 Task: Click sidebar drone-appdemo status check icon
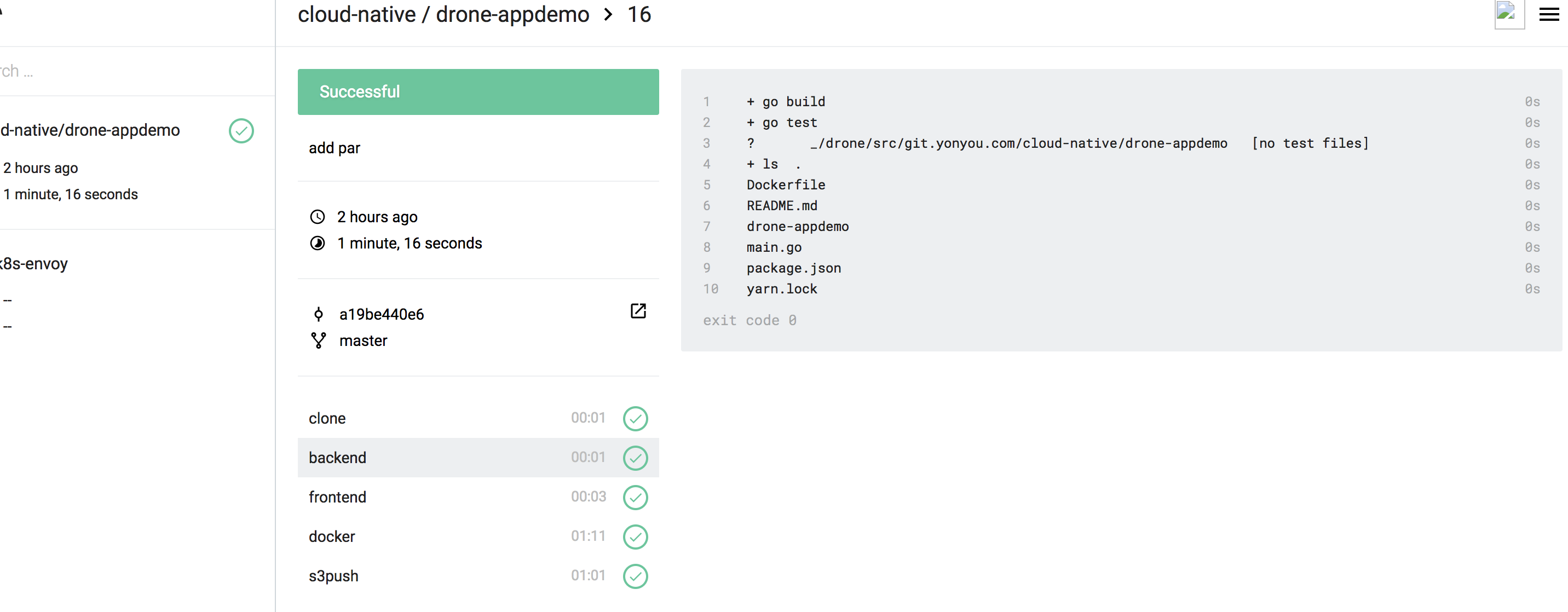click(241, 131)
